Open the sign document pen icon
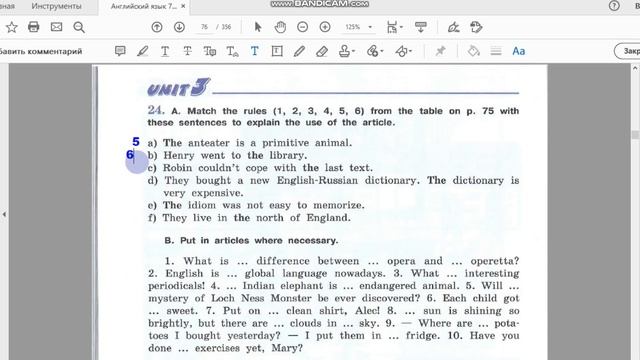The height and width of the screenshot is (360, 640). [453, 27]
